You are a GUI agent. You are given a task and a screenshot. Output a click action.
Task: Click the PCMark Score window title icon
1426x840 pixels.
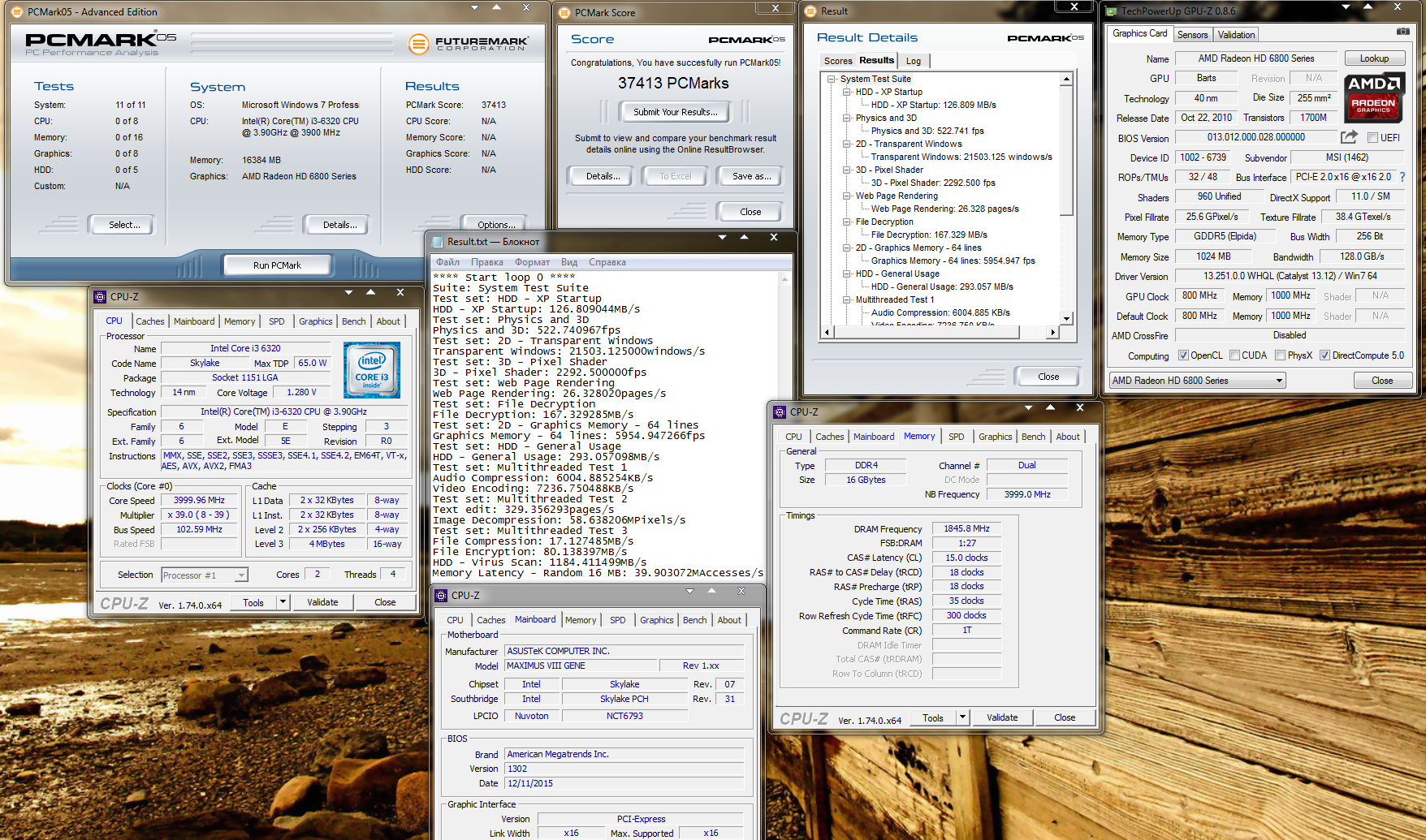pyautogui.click(x=564, y=13)
